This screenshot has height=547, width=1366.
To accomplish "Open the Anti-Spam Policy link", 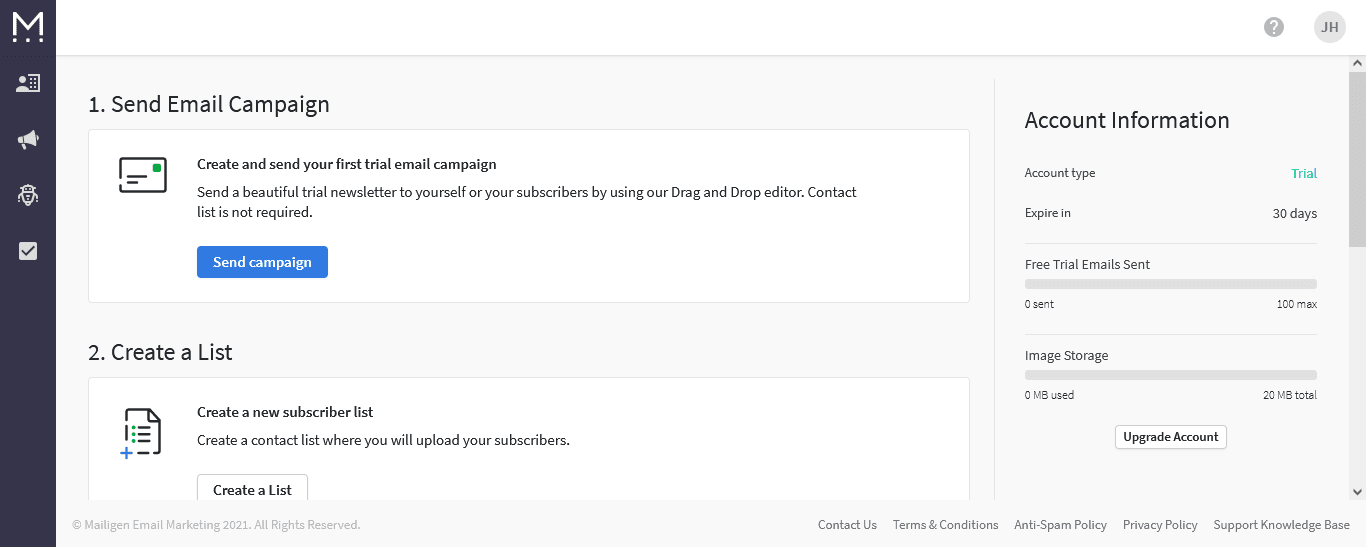I will coord(1060,525).
